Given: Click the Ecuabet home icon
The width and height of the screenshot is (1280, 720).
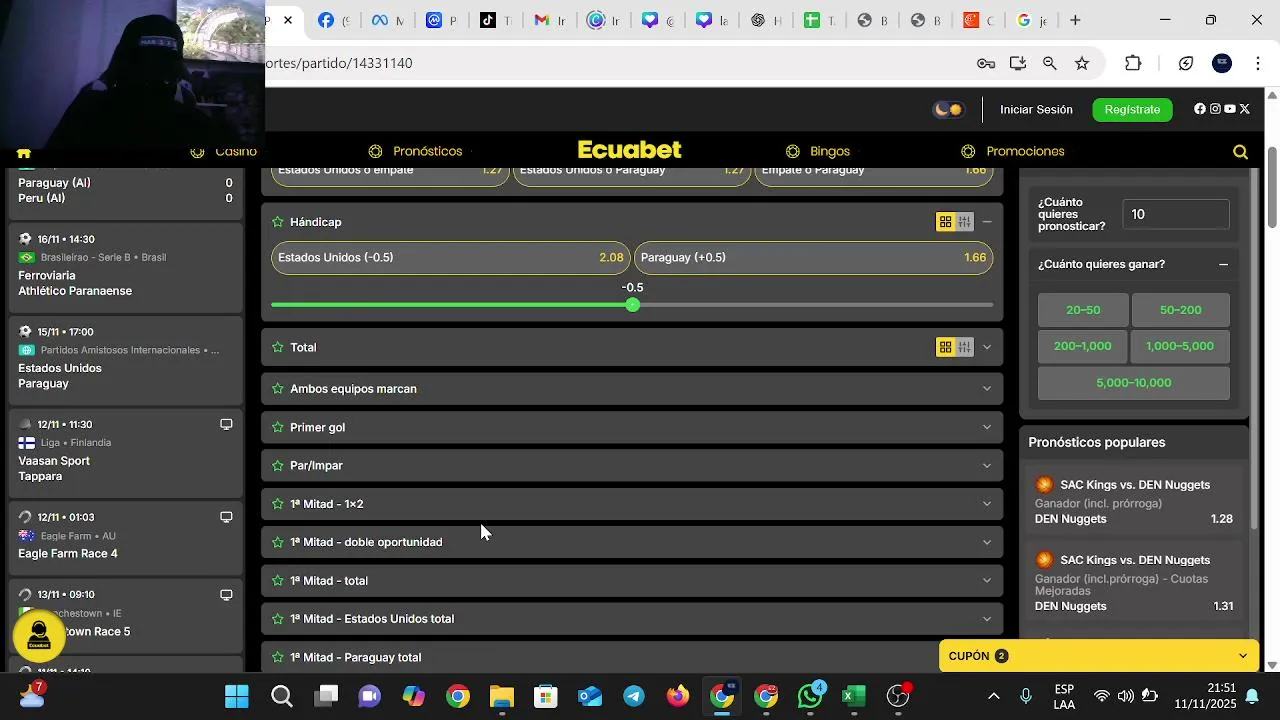Looking at the screenshot, I should (x=24, y=153).
